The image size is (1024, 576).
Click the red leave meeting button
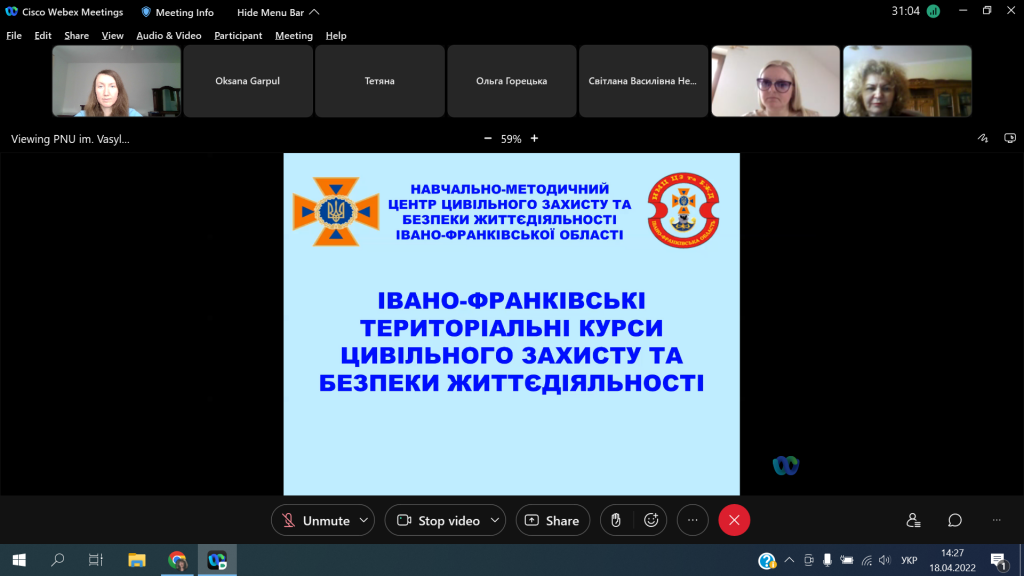[x=734, y=520]
